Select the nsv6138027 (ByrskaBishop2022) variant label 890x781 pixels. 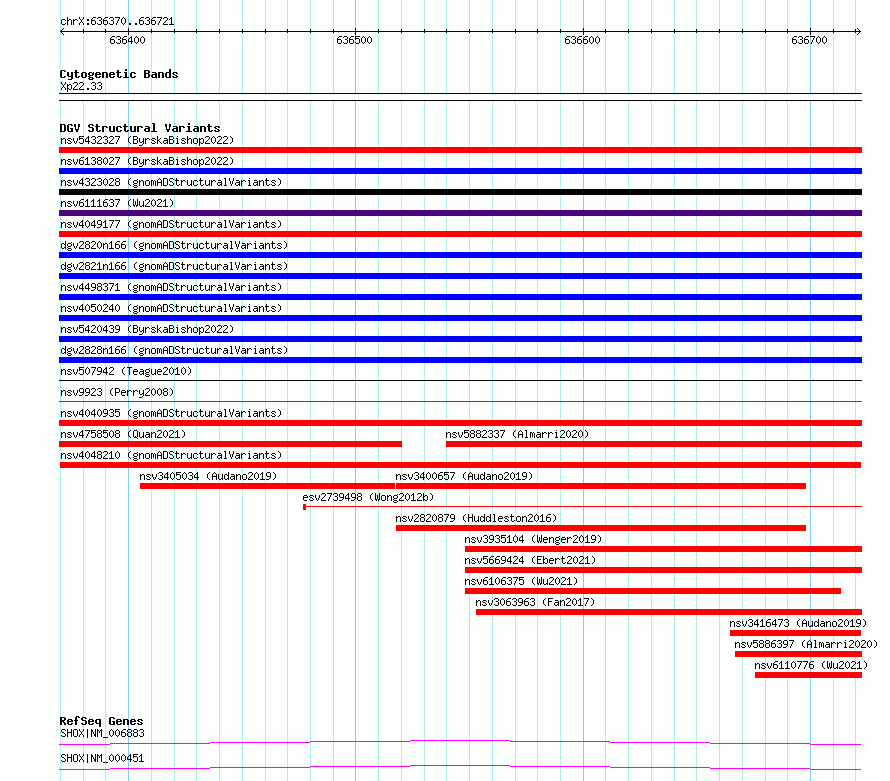[147, 161]
